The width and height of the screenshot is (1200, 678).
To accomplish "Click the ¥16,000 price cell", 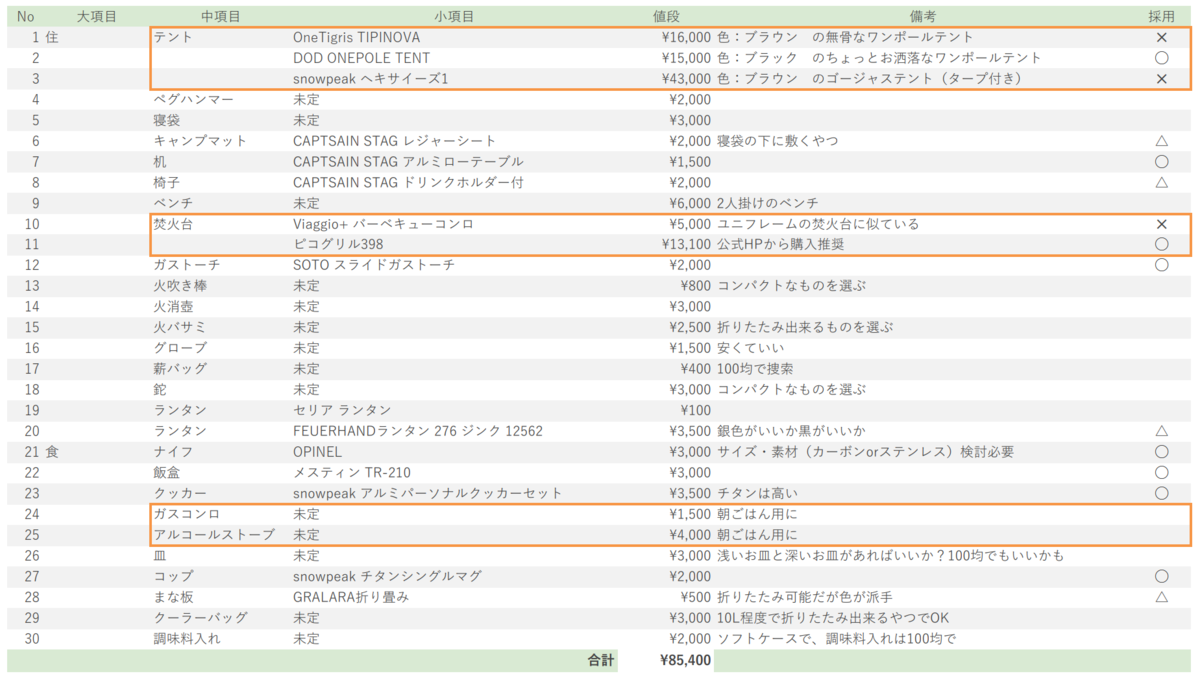I will tap(686, 37).
